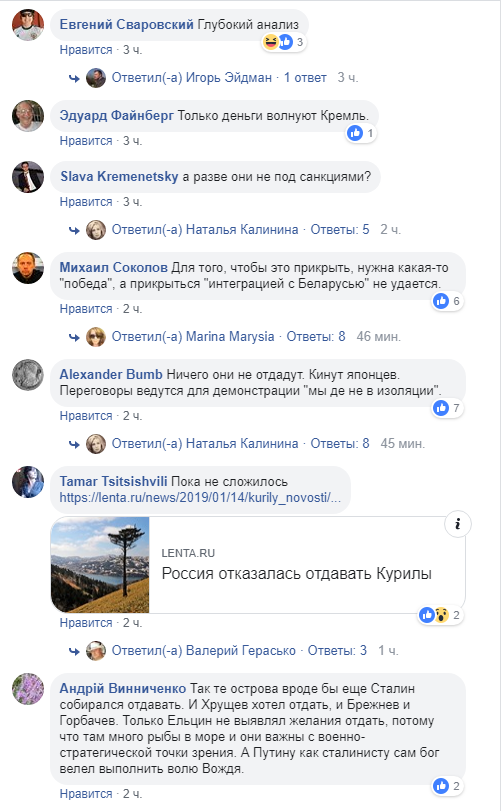Open Slava Kremenetsky's profile name link
Viewport: 501px width, 811px height.
click(x=119, y=176)
